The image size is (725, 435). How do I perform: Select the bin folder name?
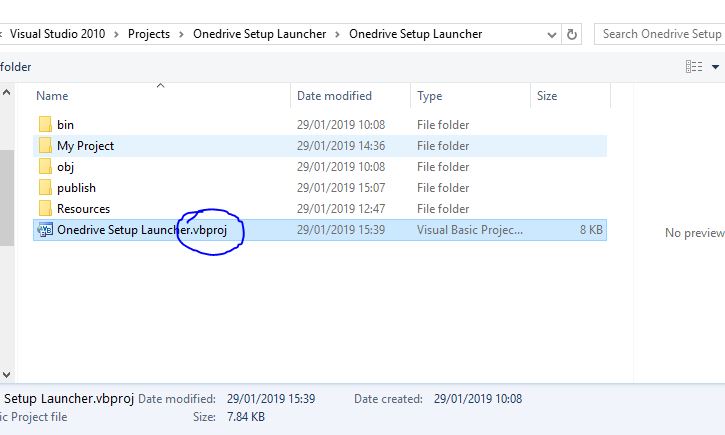[65, 125]
